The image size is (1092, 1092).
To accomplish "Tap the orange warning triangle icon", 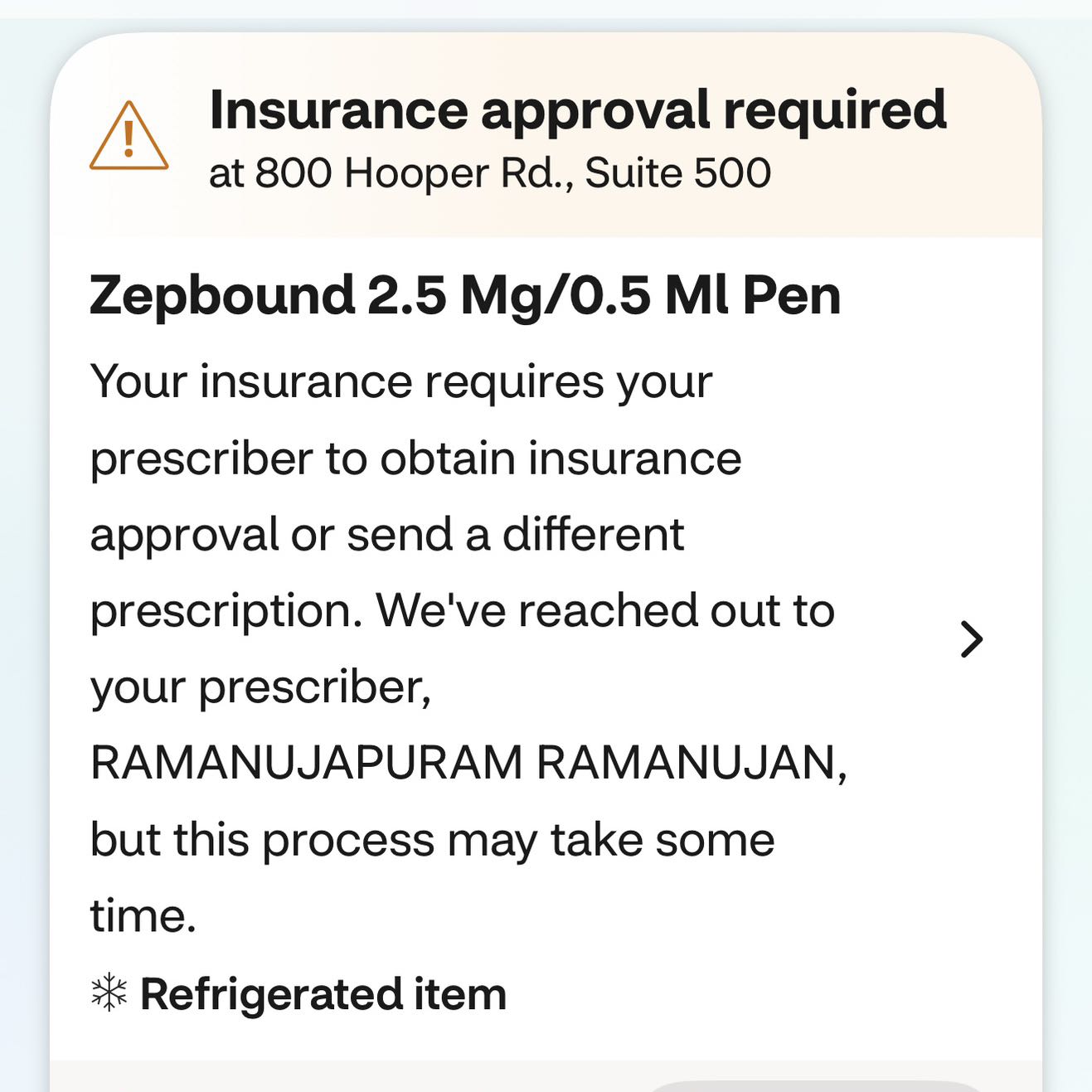I will pos(129,138).
